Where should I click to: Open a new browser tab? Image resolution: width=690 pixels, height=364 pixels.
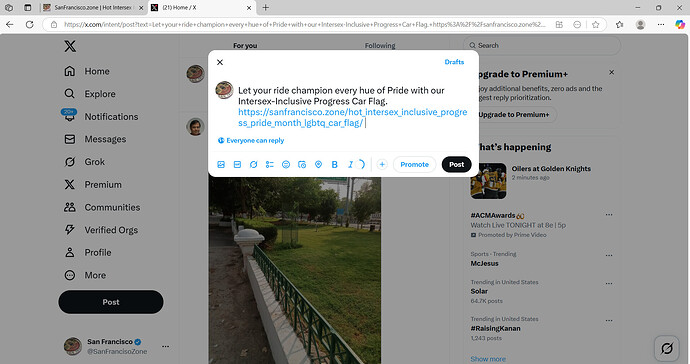click(x=265, y=7)
